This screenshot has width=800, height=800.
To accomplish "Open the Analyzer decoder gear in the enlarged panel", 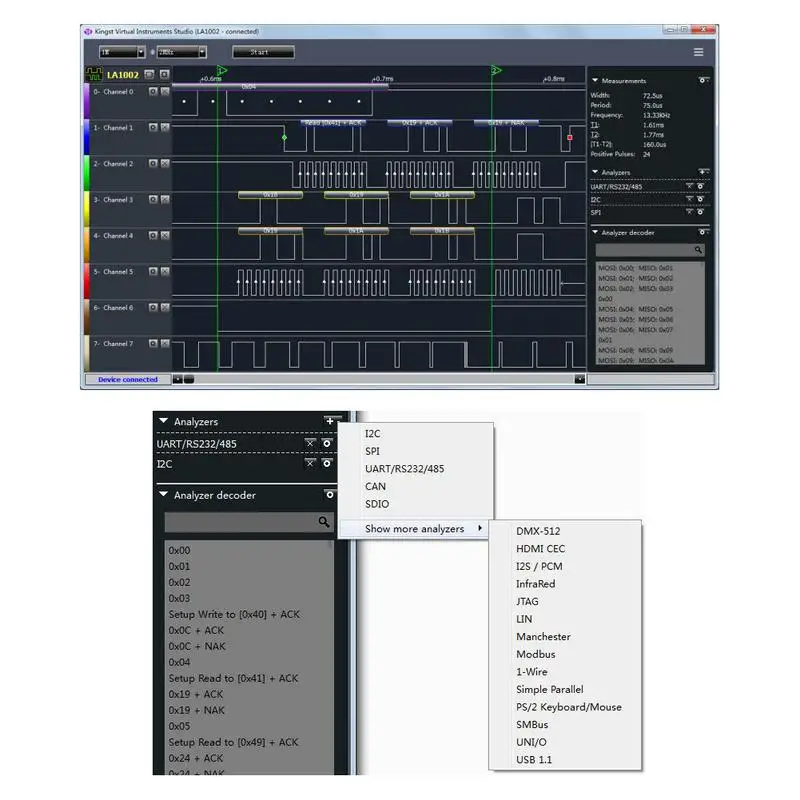I will click(330, 494).
